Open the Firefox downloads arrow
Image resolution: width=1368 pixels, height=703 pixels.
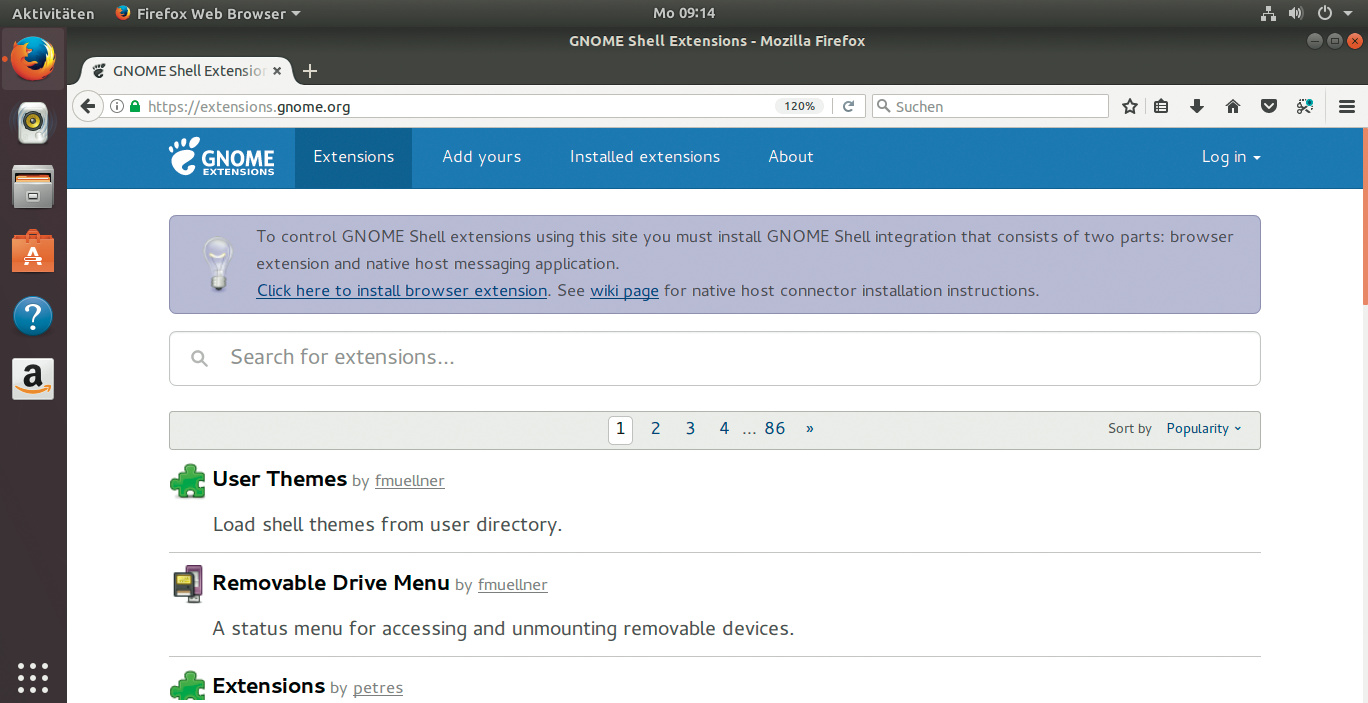(x=1197, y=106)
